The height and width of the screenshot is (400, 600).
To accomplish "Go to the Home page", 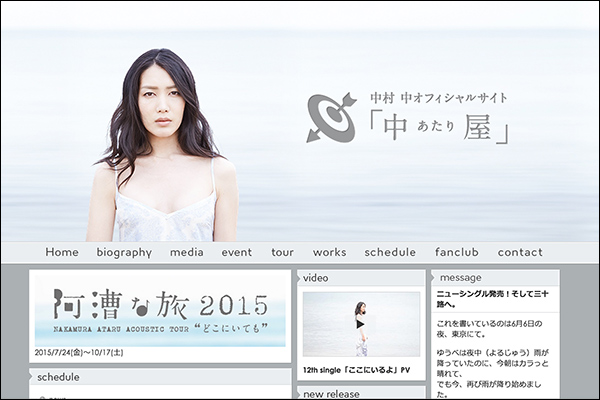I will (62, 252).
